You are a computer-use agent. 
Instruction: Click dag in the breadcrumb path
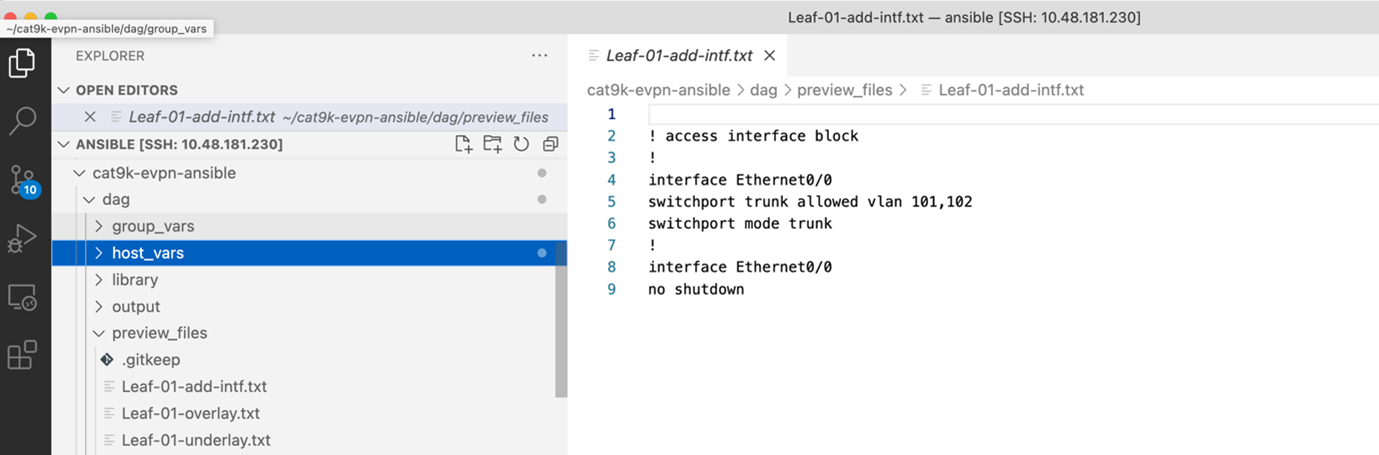click(763, 90)
